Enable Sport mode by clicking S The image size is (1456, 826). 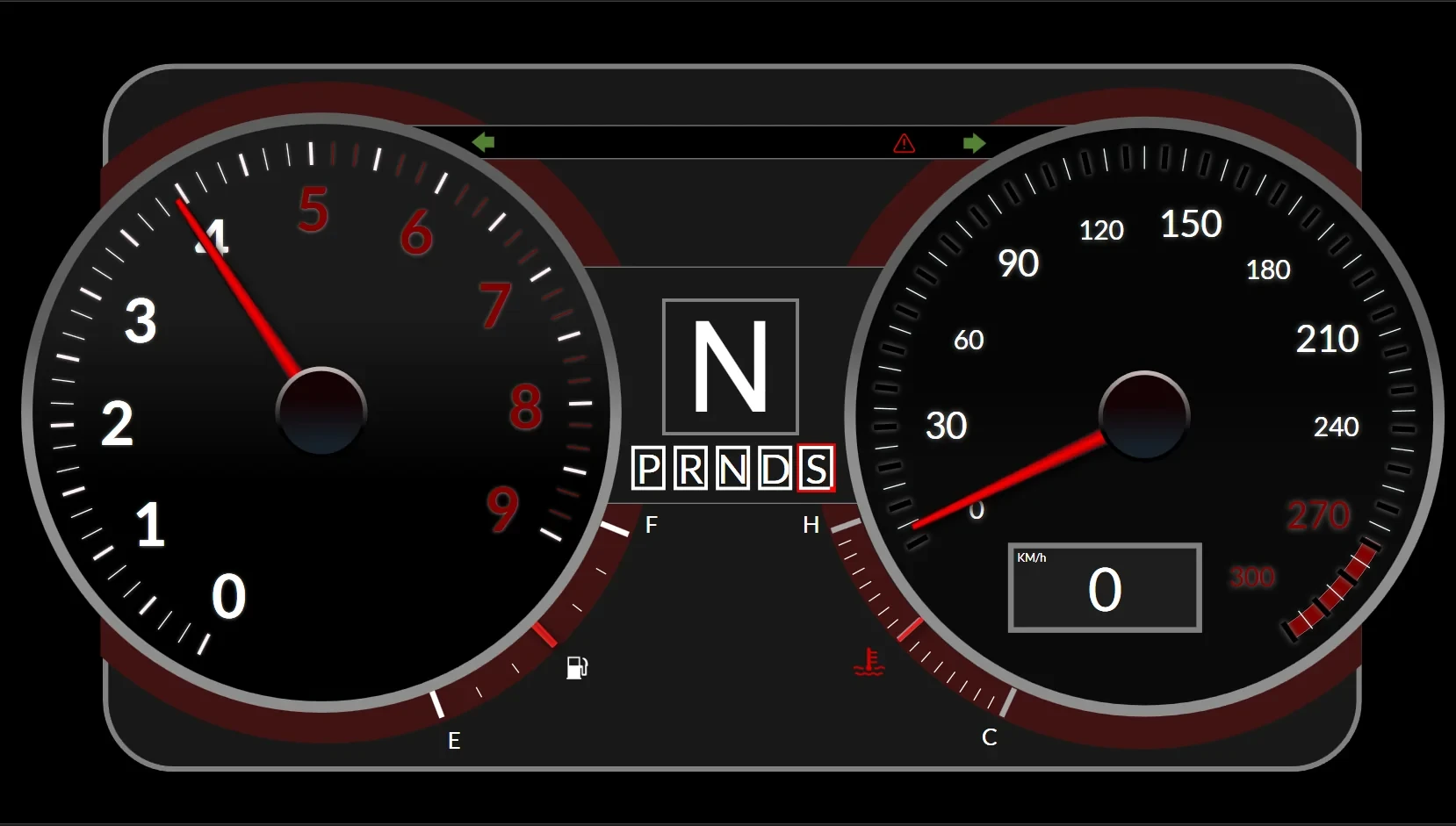[817, 469]
